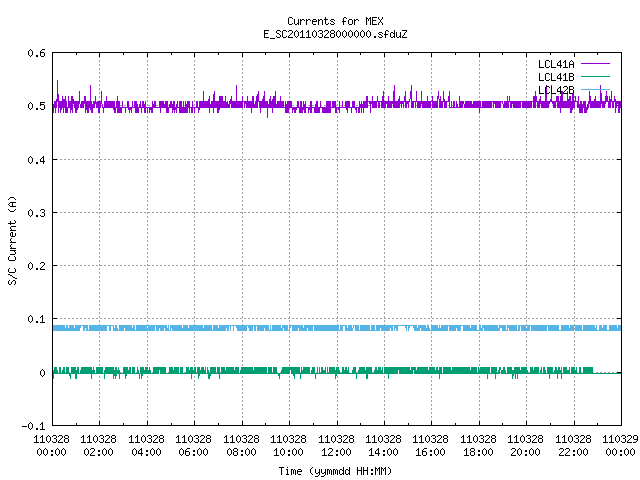Click the y-axis tick value -0.1
Viewport: 640px width, 480px height.
pos(33,426)
